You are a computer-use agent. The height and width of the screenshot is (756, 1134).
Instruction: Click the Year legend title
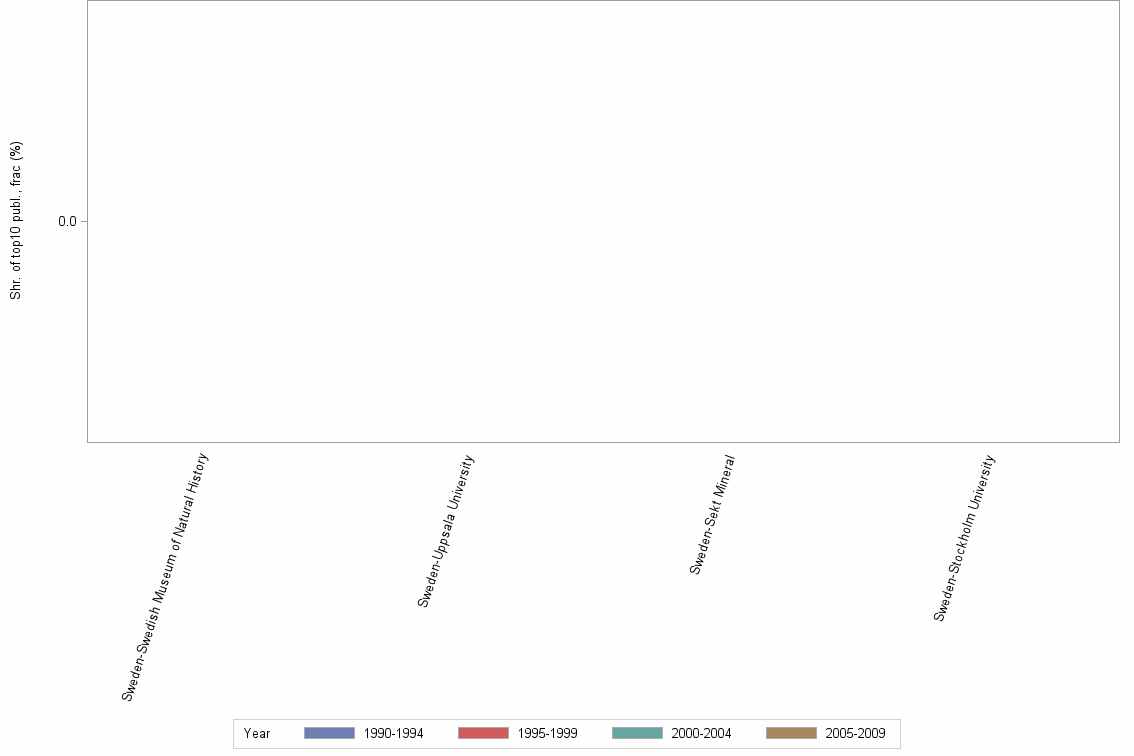tap(257, 733)
